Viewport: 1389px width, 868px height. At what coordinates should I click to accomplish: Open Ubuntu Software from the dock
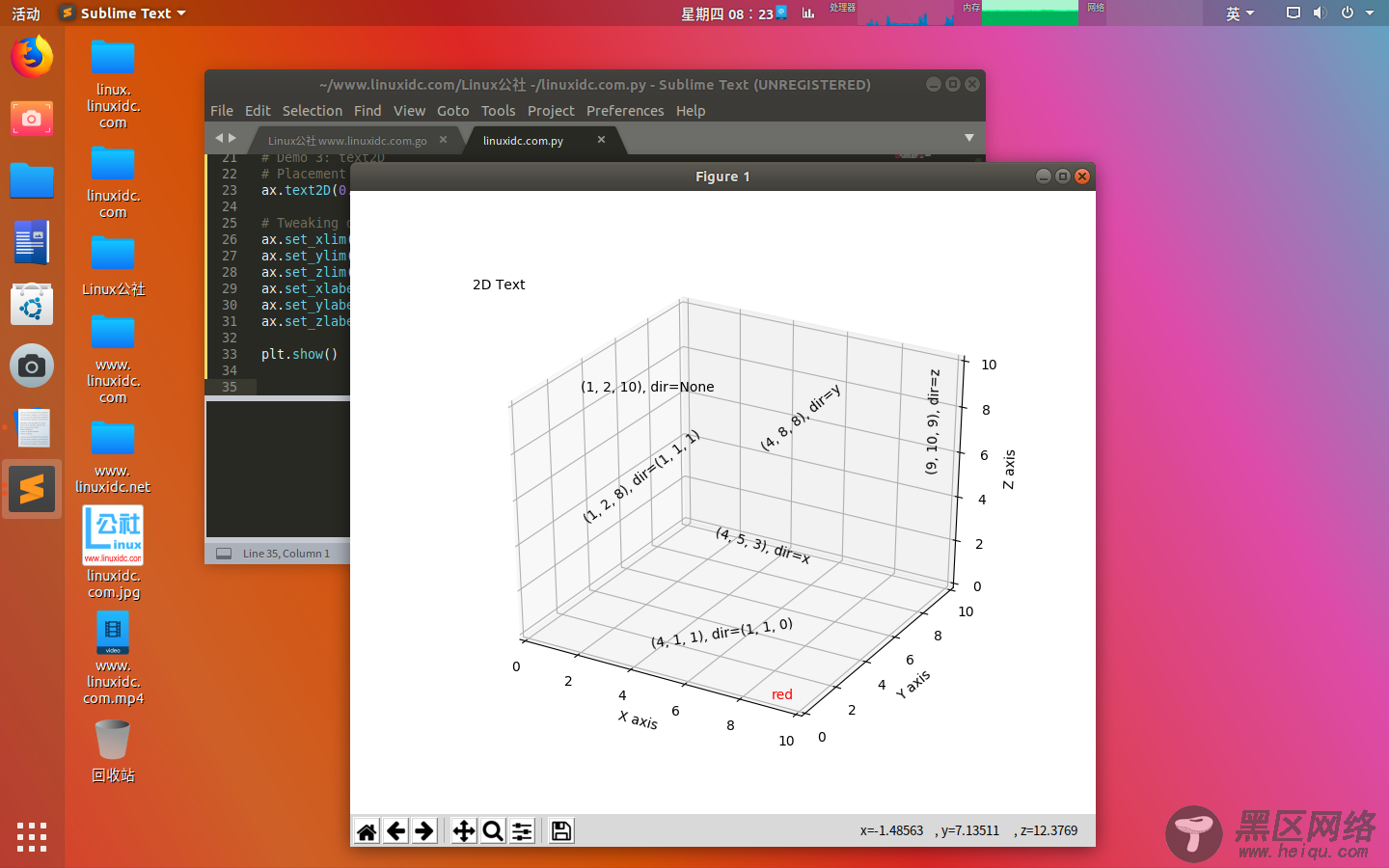32,304
